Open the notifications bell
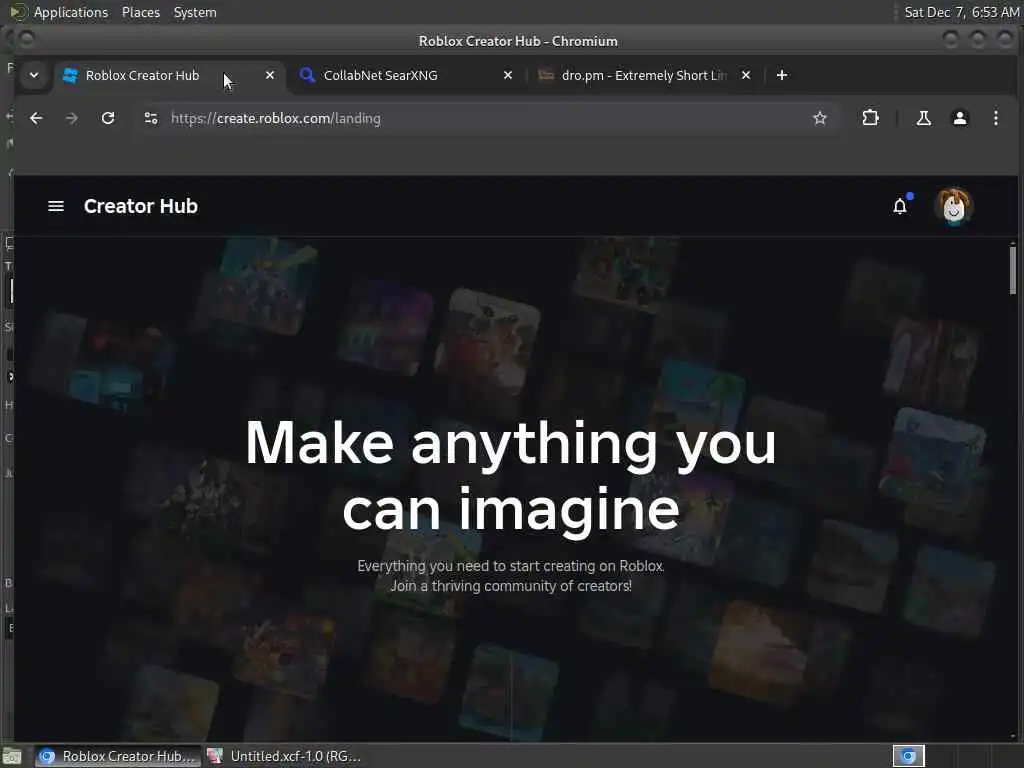This screenshot has width=1024, height=768. (x=900, y=206)
